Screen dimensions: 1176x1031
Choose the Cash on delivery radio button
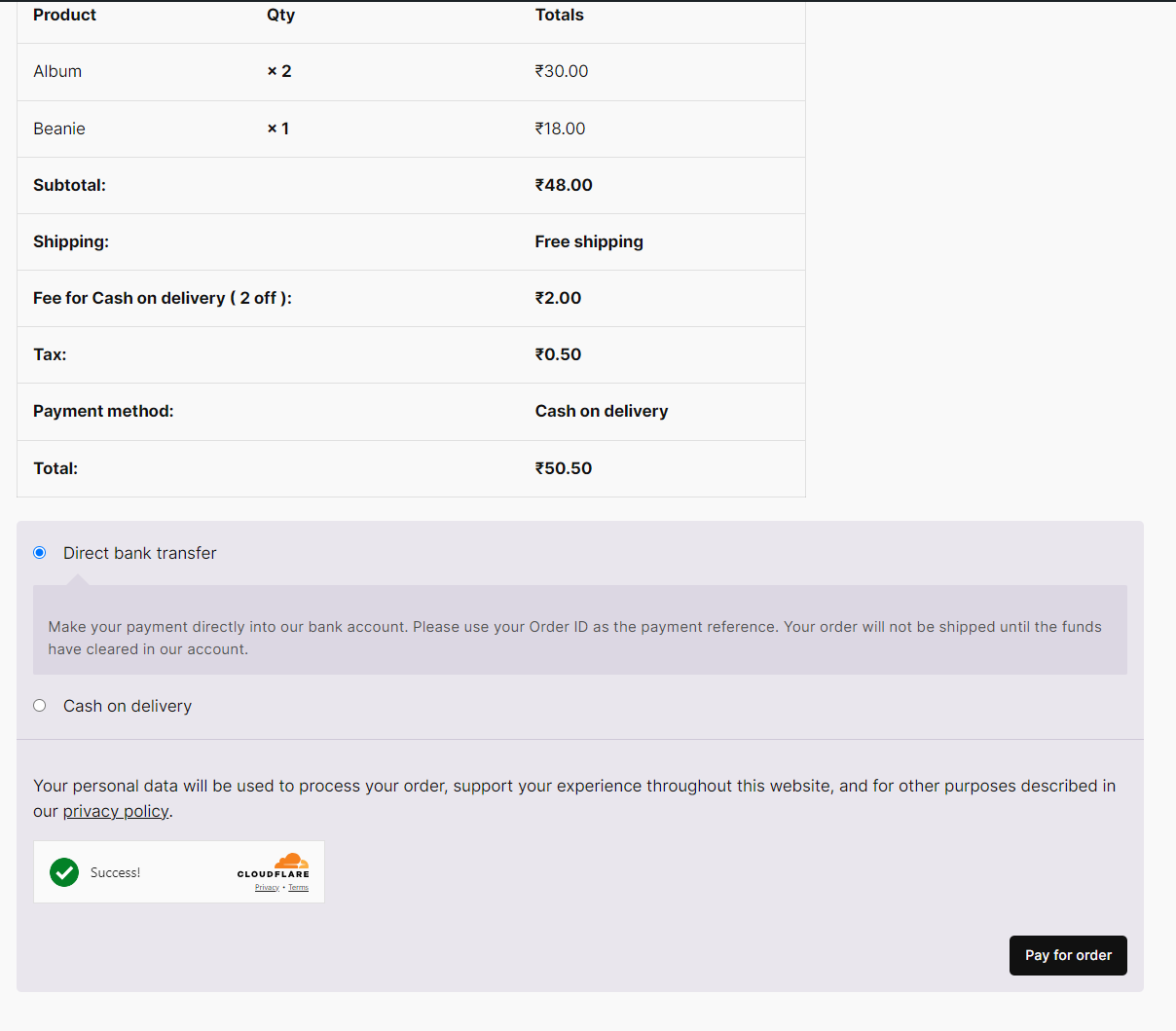click(40, 706)
